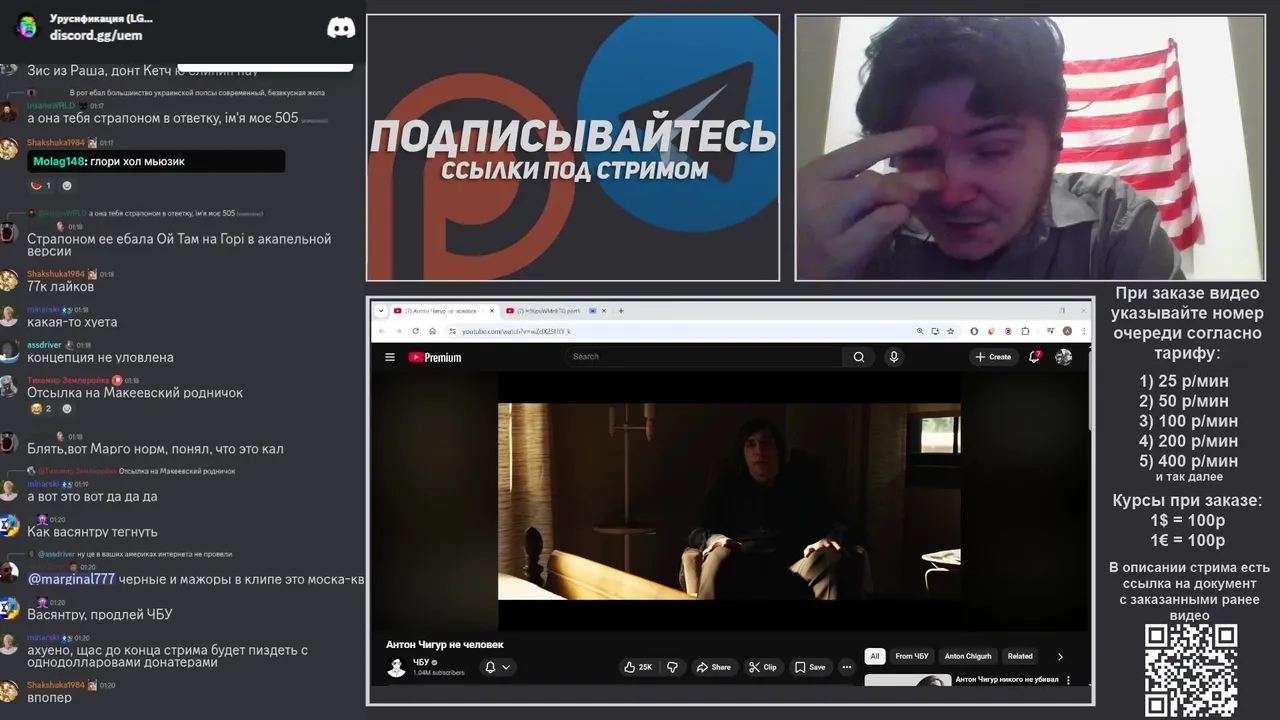Select the 'Related' filter chip
The image size is (1280, 720).
coord(1020,656)
